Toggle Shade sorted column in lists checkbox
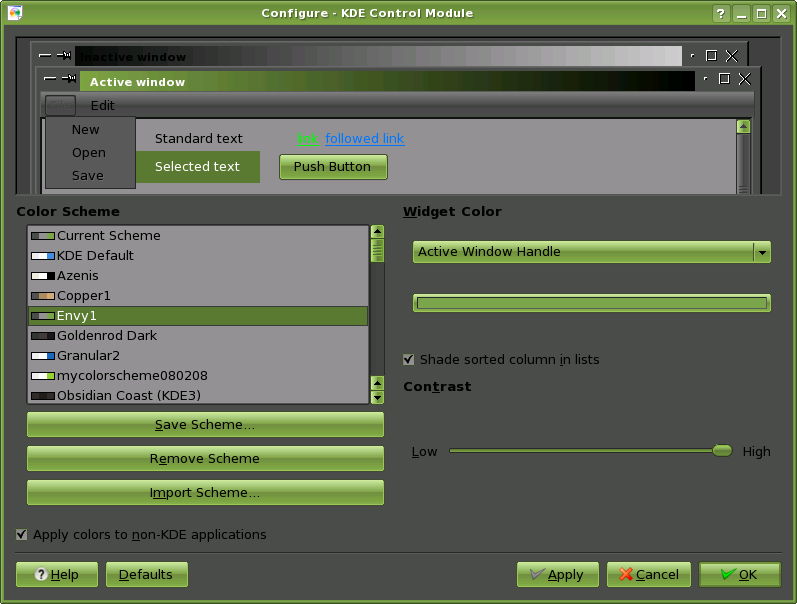Screen dimensions: 797x604 click(x=408, y=360)
